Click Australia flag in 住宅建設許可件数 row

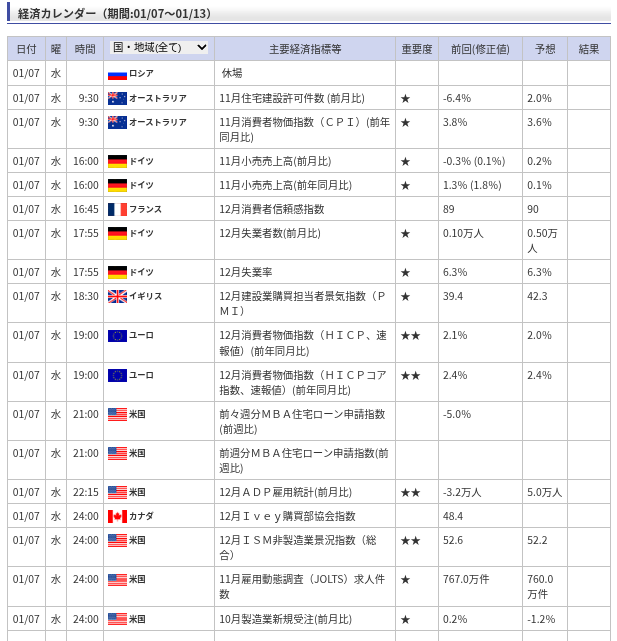pyautogui.click(x=117, y=98)
